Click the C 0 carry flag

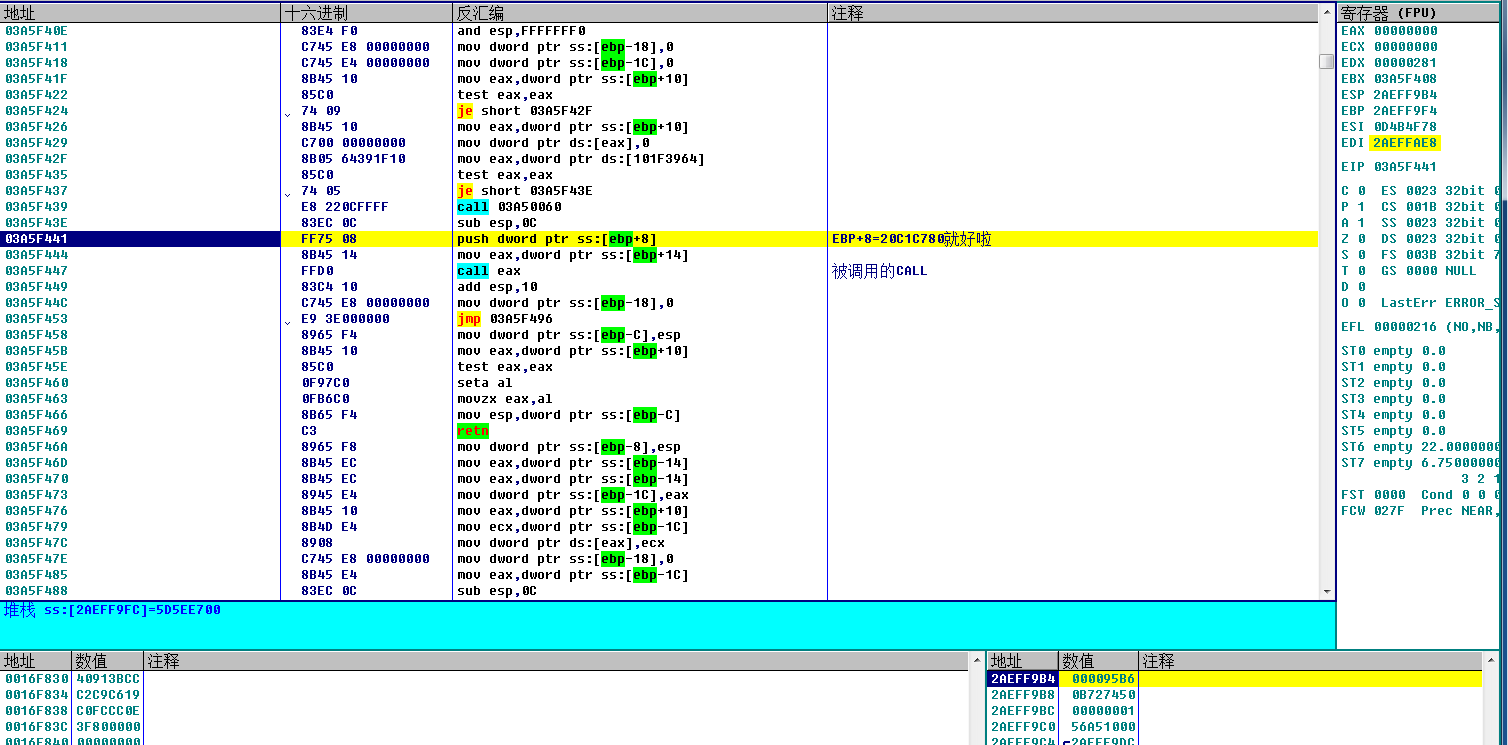(1353, 191)
